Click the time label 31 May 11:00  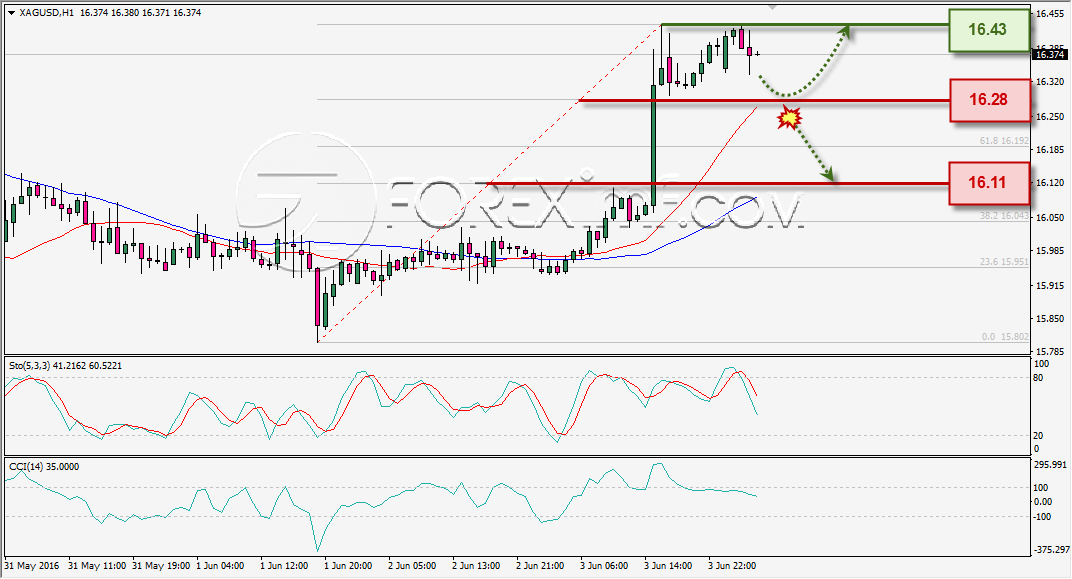[97, 566]
